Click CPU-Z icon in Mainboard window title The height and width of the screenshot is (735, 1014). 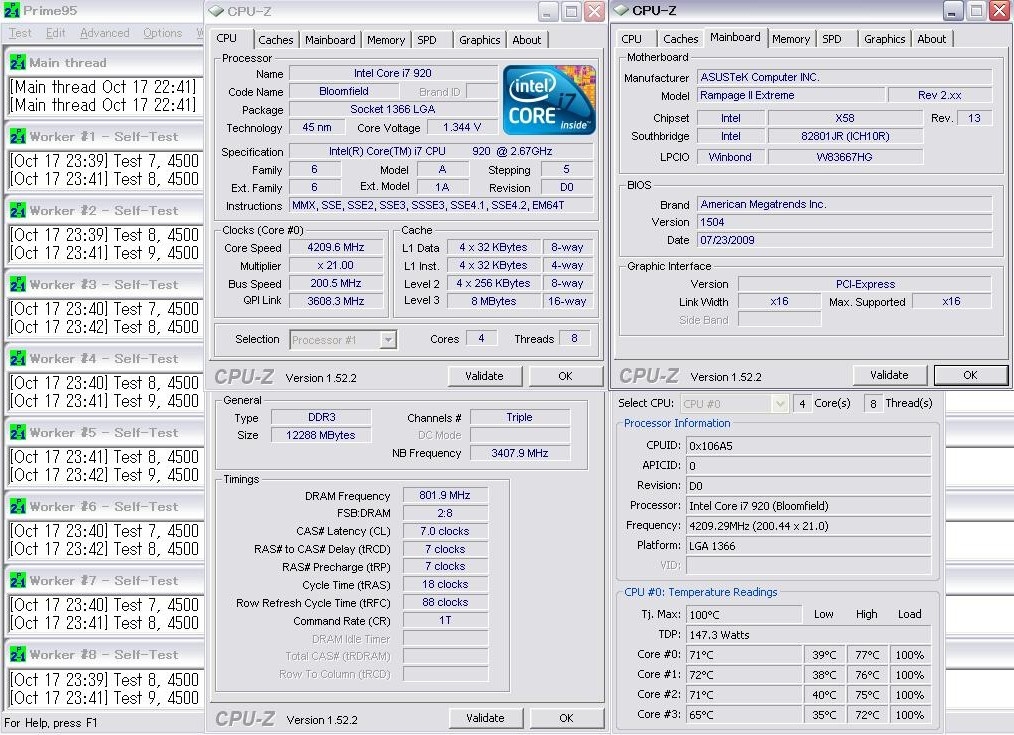pyautogui.click(x=621, y=11)
